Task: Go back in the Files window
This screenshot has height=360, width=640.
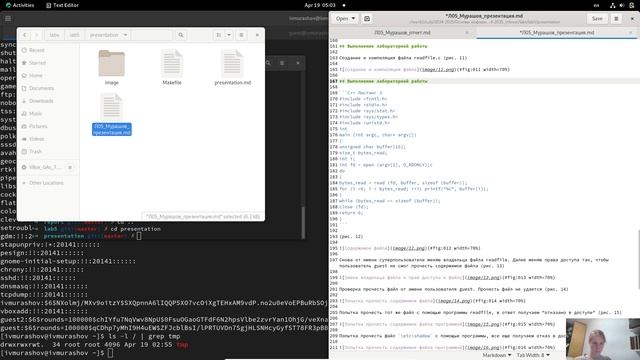Action: point(25,35)
